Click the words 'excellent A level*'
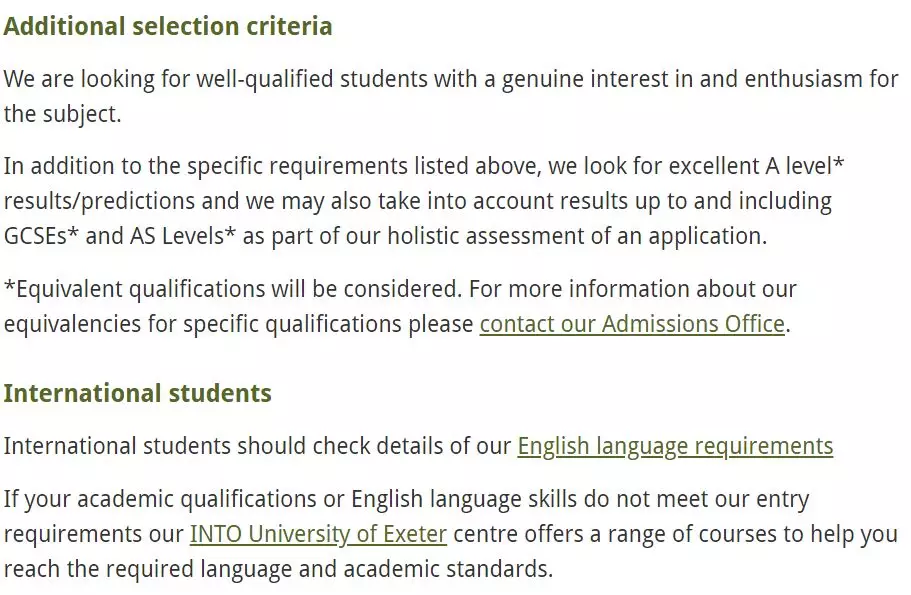Viewport: 911px width, 595px height. (x=756, y=166)
